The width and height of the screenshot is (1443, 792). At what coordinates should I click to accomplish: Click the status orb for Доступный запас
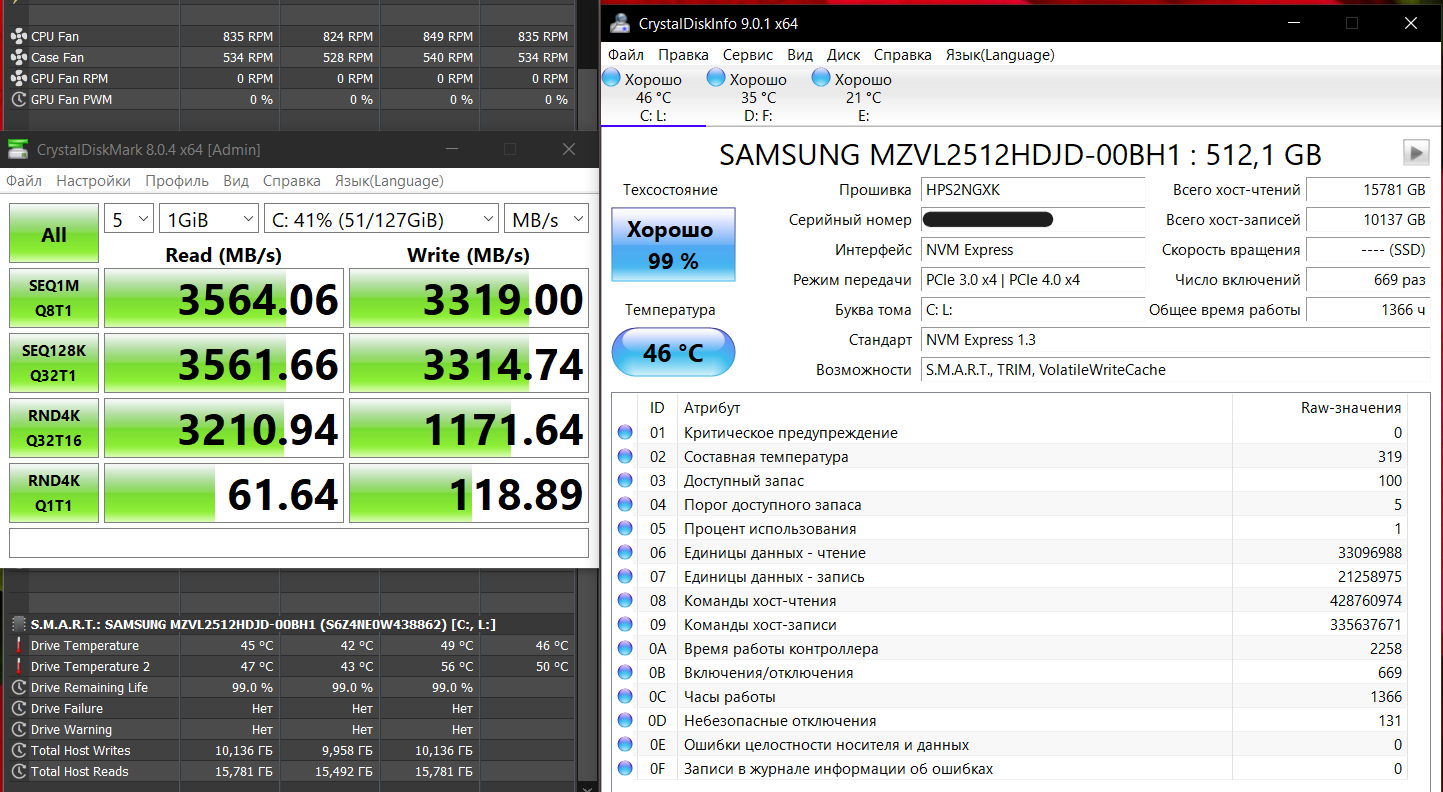[x=626, y=480]
